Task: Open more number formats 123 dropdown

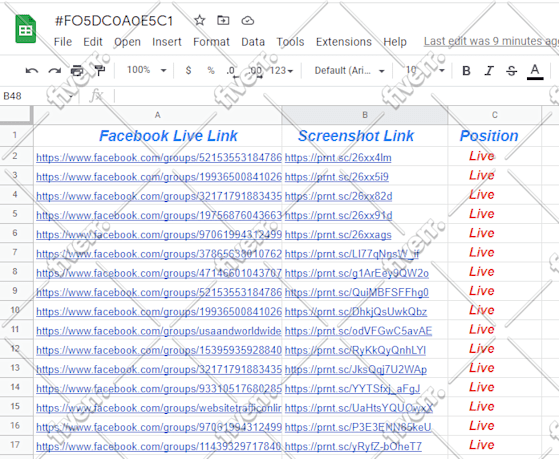Action: pos(281,71)
